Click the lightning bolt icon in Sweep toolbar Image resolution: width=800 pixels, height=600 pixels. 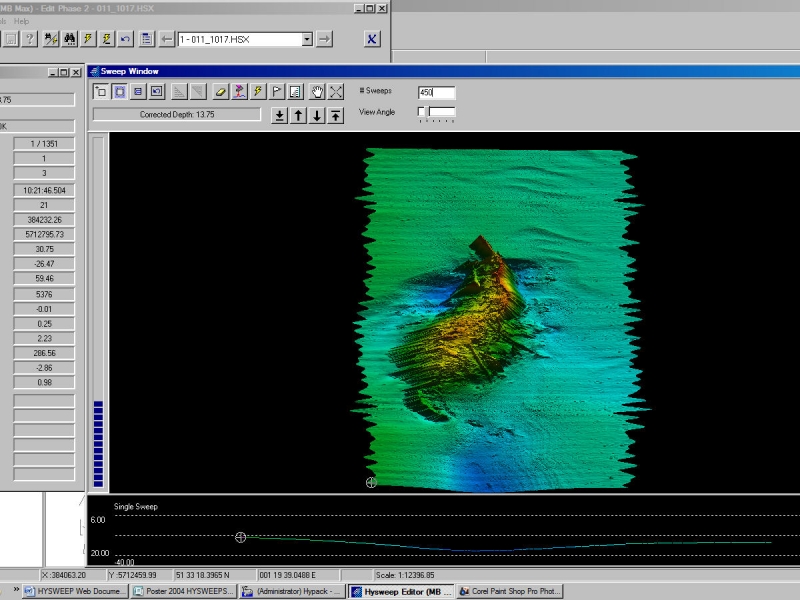click(x=259, y=91)
